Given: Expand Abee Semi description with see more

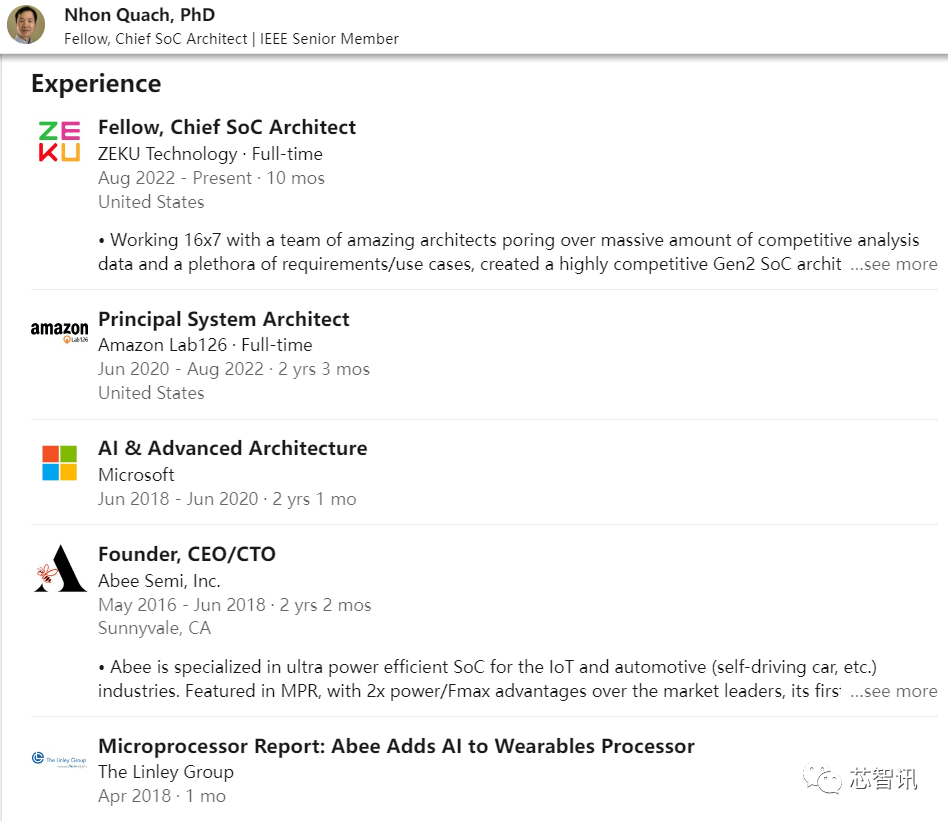Looking at the screenshot, I should click(894, 691).
